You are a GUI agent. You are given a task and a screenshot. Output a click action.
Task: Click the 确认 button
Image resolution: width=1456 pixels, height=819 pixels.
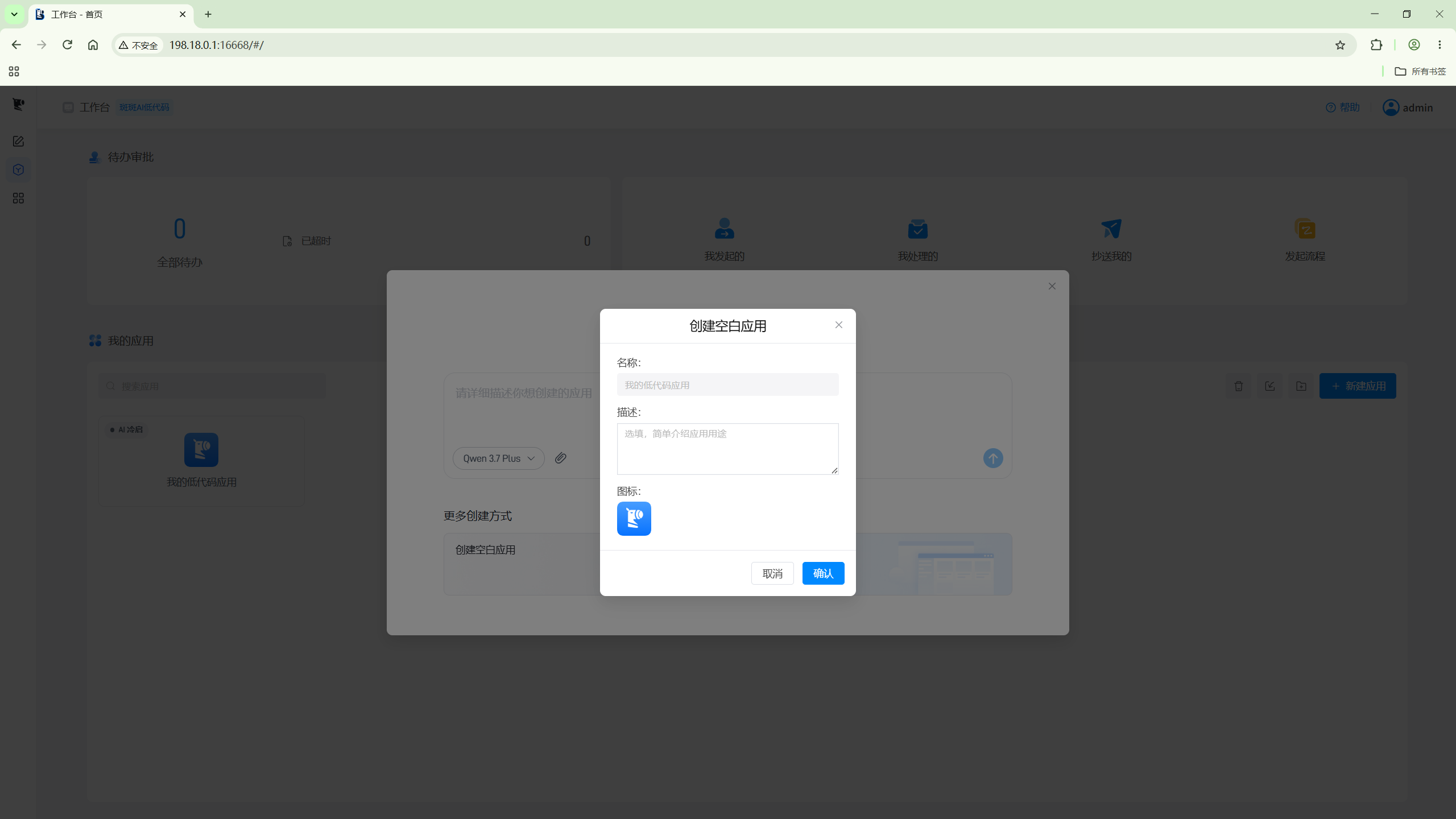tap(823, 573)
